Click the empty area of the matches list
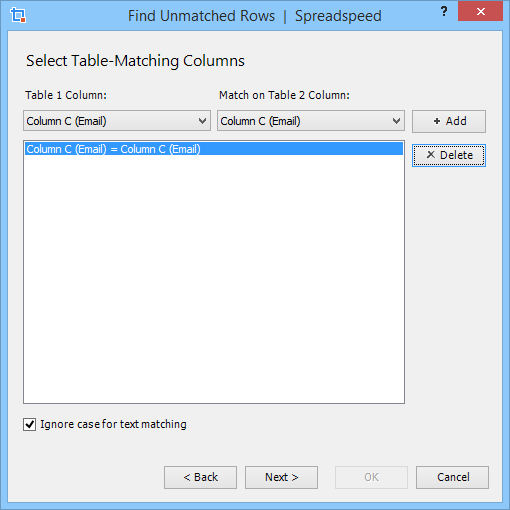The width and height of the screenshot is (510, 510). (x=214, y=279)
